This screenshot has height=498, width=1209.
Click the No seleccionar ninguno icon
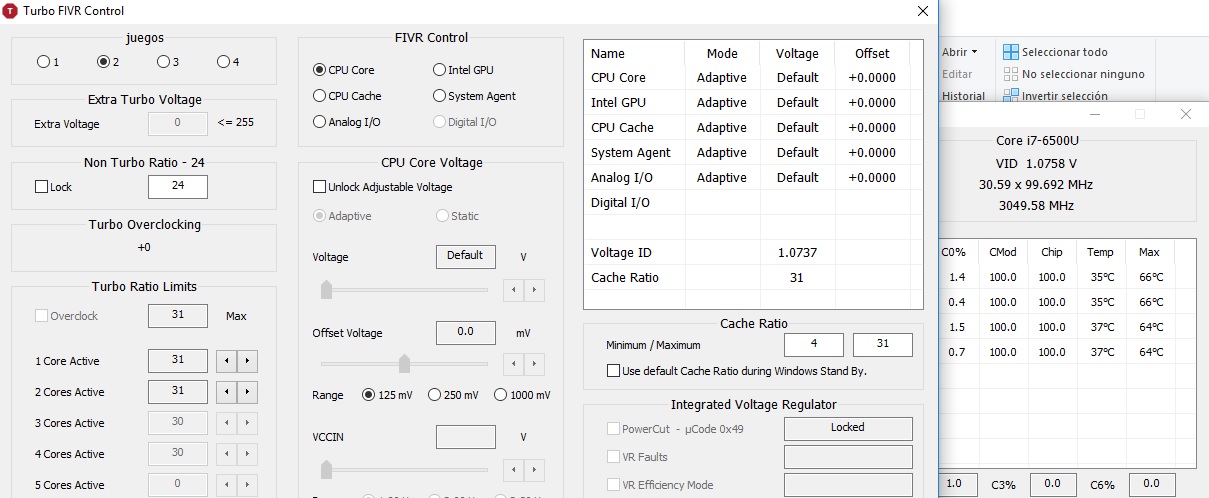[x=1010, y=74]
